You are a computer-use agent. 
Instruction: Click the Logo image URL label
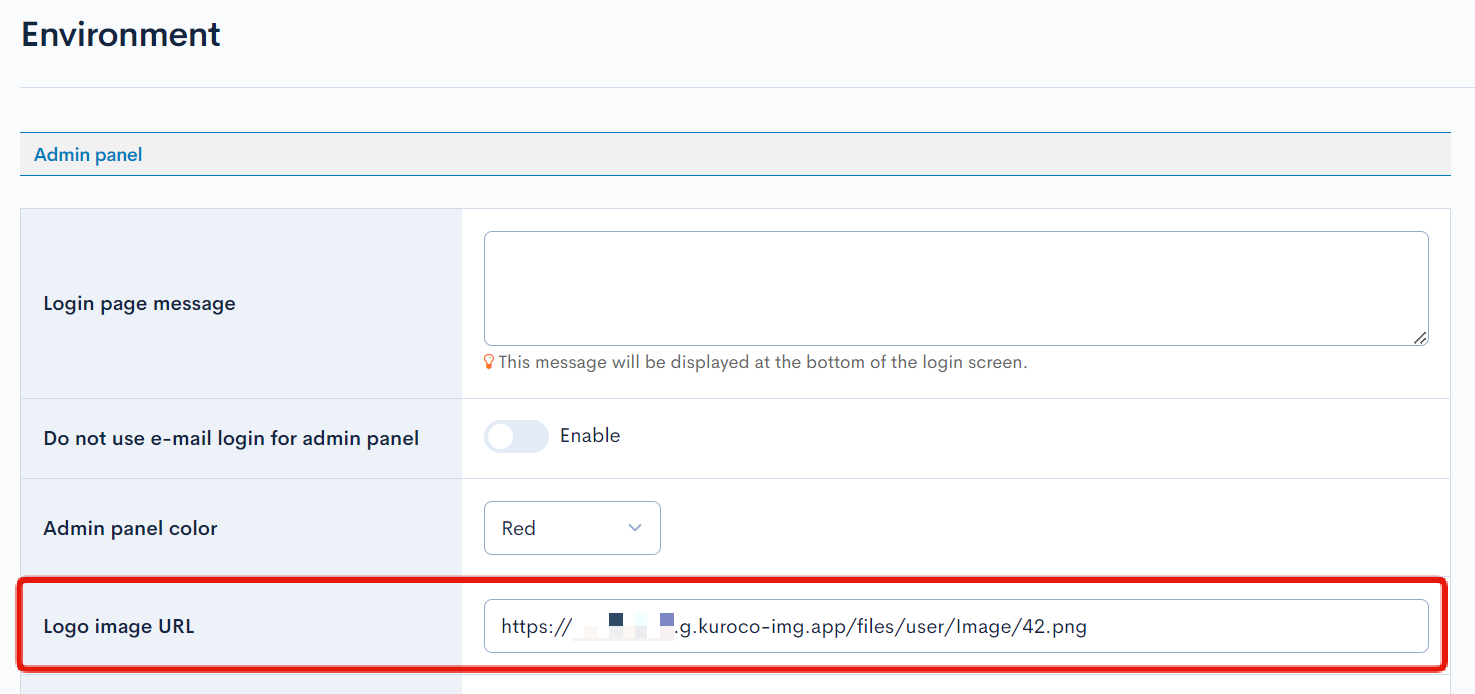click(119, 627)
